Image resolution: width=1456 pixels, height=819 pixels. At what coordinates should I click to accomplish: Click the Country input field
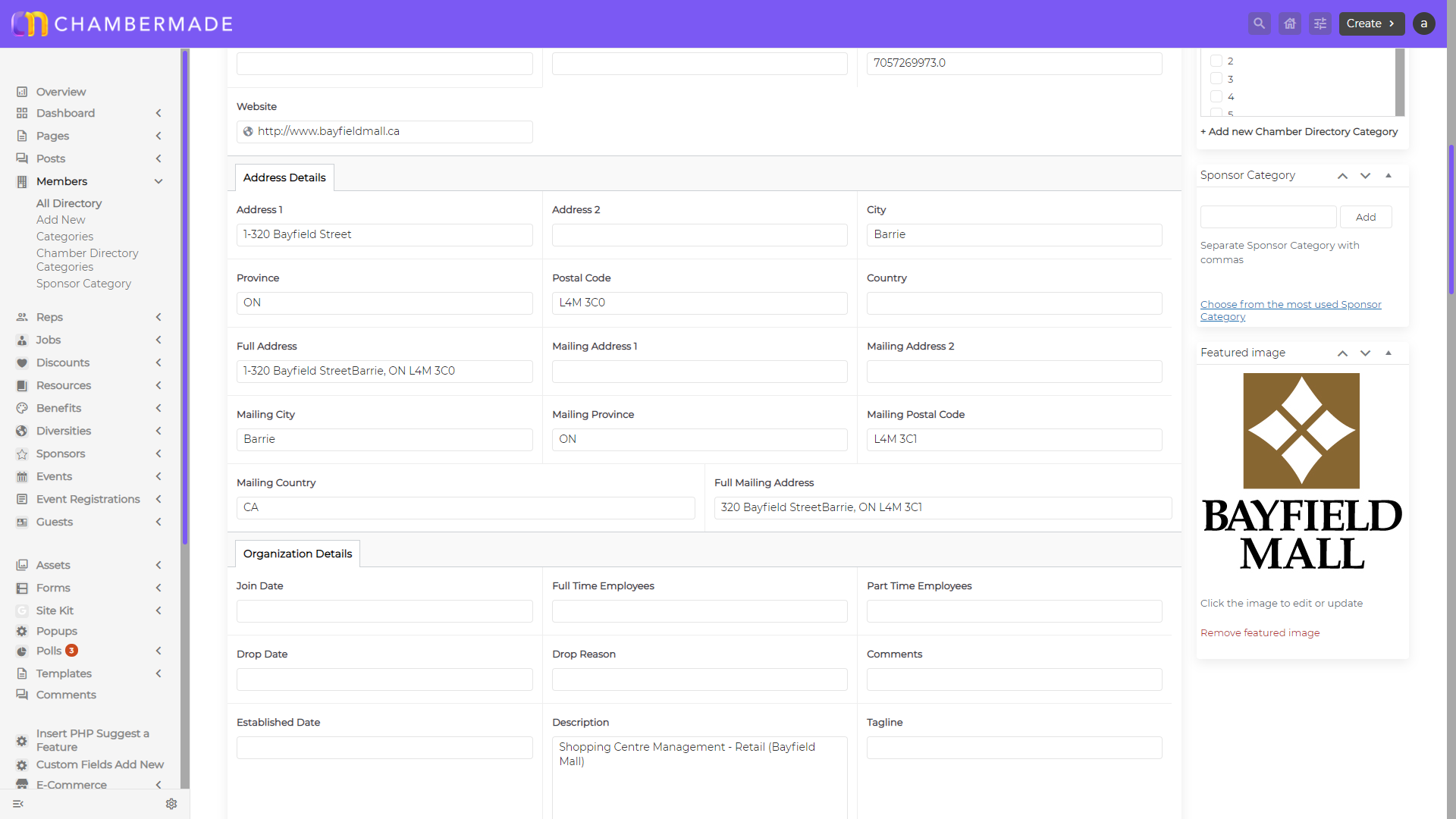coord(1014,303)
